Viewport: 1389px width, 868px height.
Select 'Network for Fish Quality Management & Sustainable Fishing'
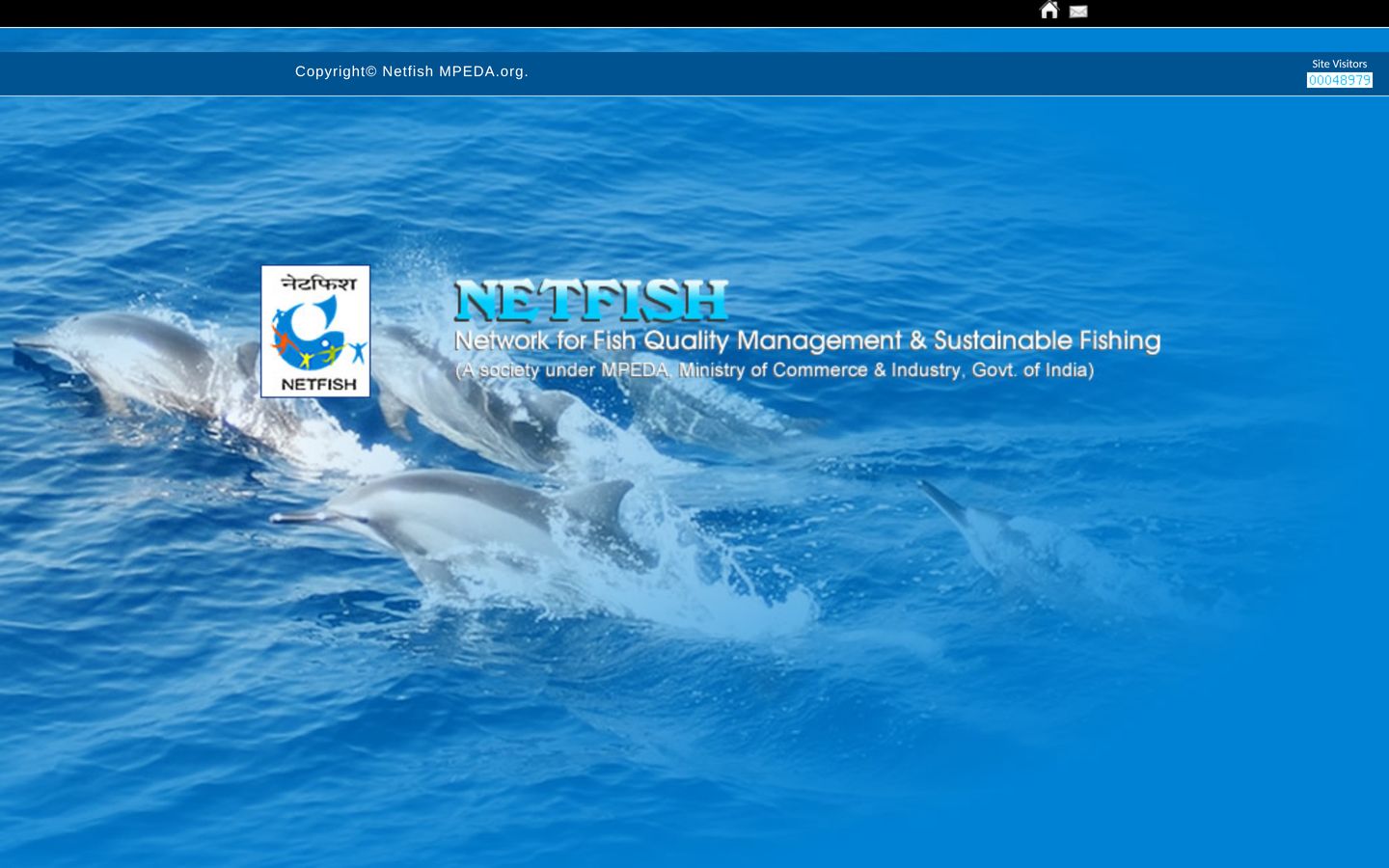807,340
